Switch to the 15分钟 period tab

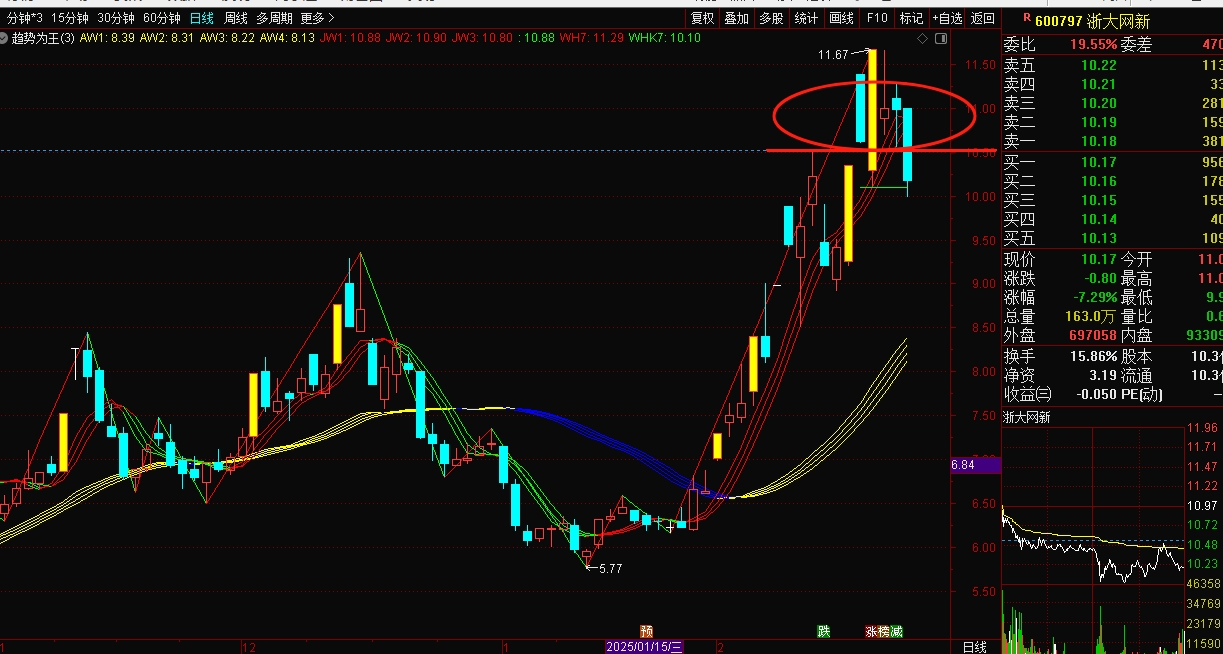[x=70, y=18]
